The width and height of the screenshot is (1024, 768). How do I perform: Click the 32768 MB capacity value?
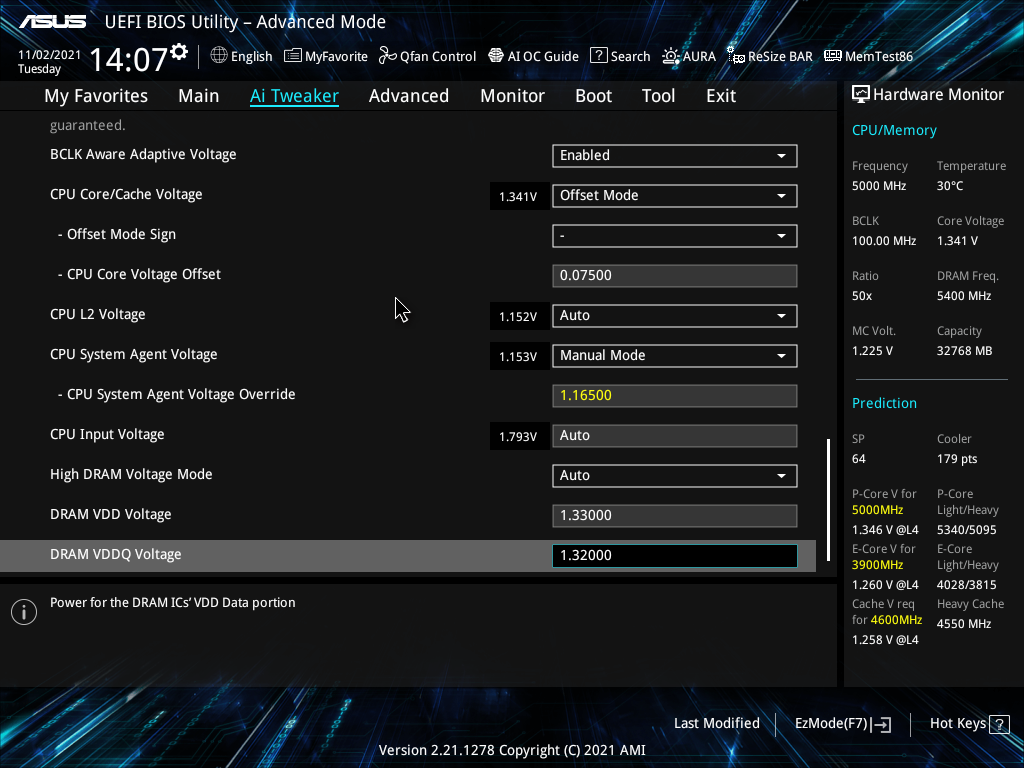tap(965, 351)
